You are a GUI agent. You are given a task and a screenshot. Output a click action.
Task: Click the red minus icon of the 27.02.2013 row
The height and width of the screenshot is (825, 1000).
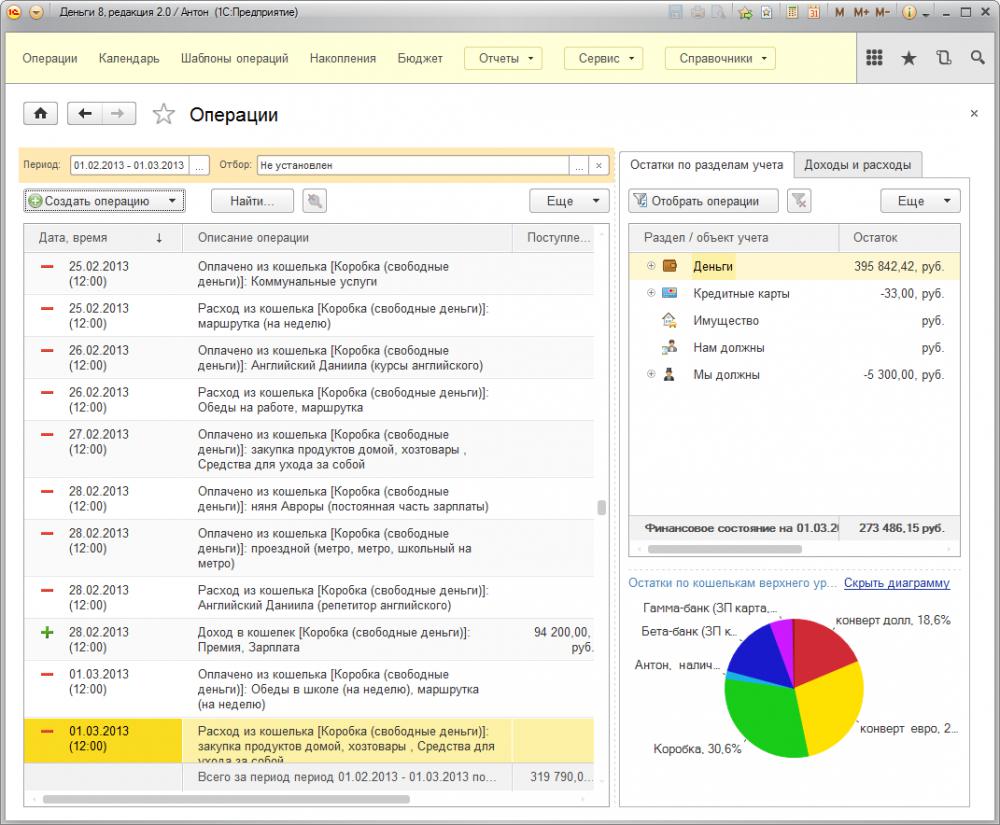pos(47,435)
